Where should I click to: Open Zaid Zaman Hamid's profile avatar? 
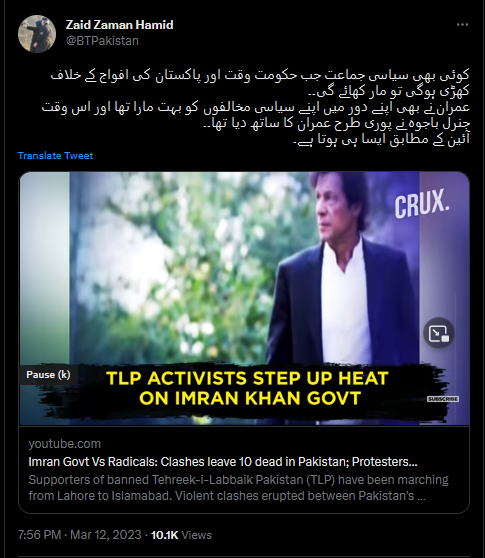37,34
